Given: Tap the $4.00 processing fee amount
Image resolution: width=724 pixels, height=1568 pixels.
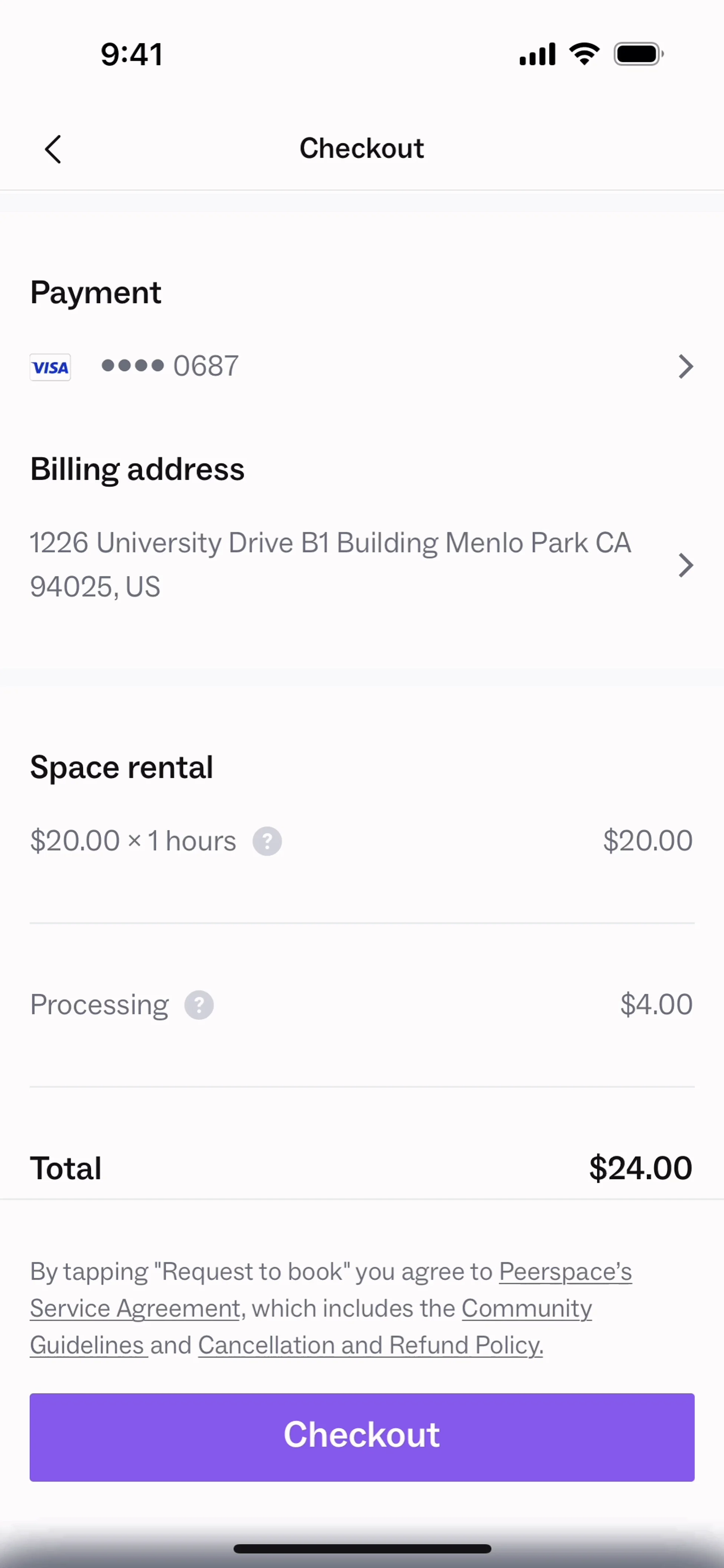Looking at the screenshot, I should point(656,1004).
